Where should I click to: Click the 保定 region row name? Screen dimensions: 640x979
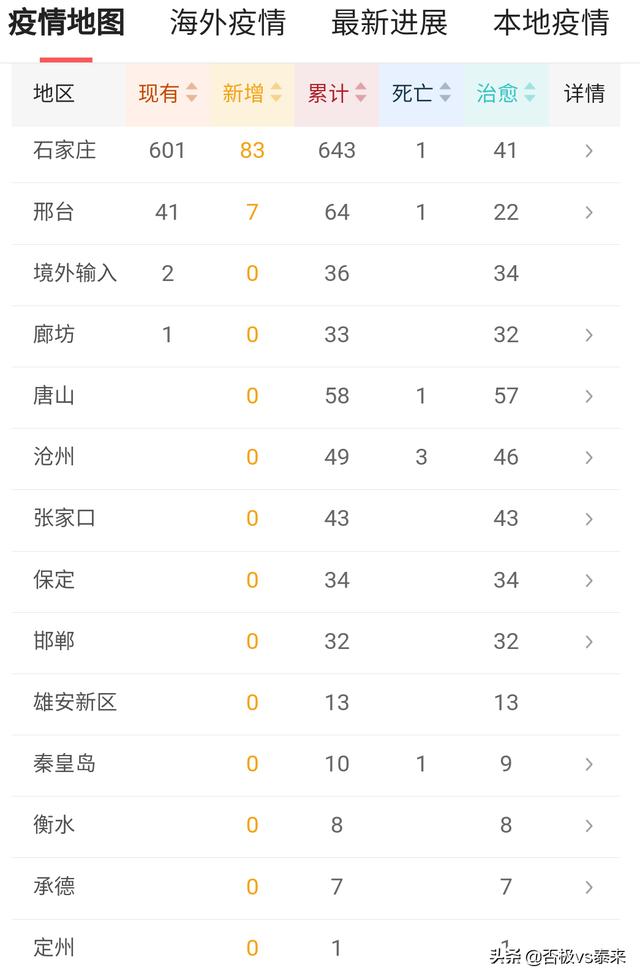[54, 579]
